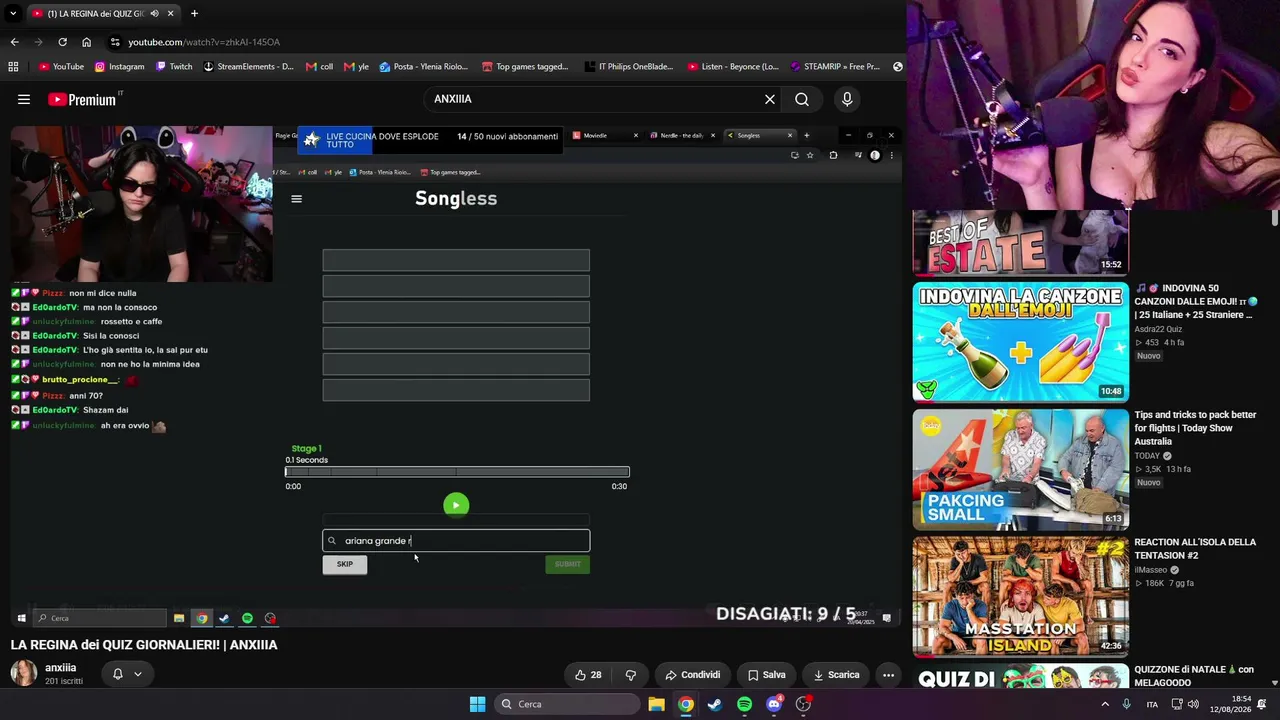Open the Top games tagged bookmark
This screenshot has width=1280, height=720.
[525, 67]
